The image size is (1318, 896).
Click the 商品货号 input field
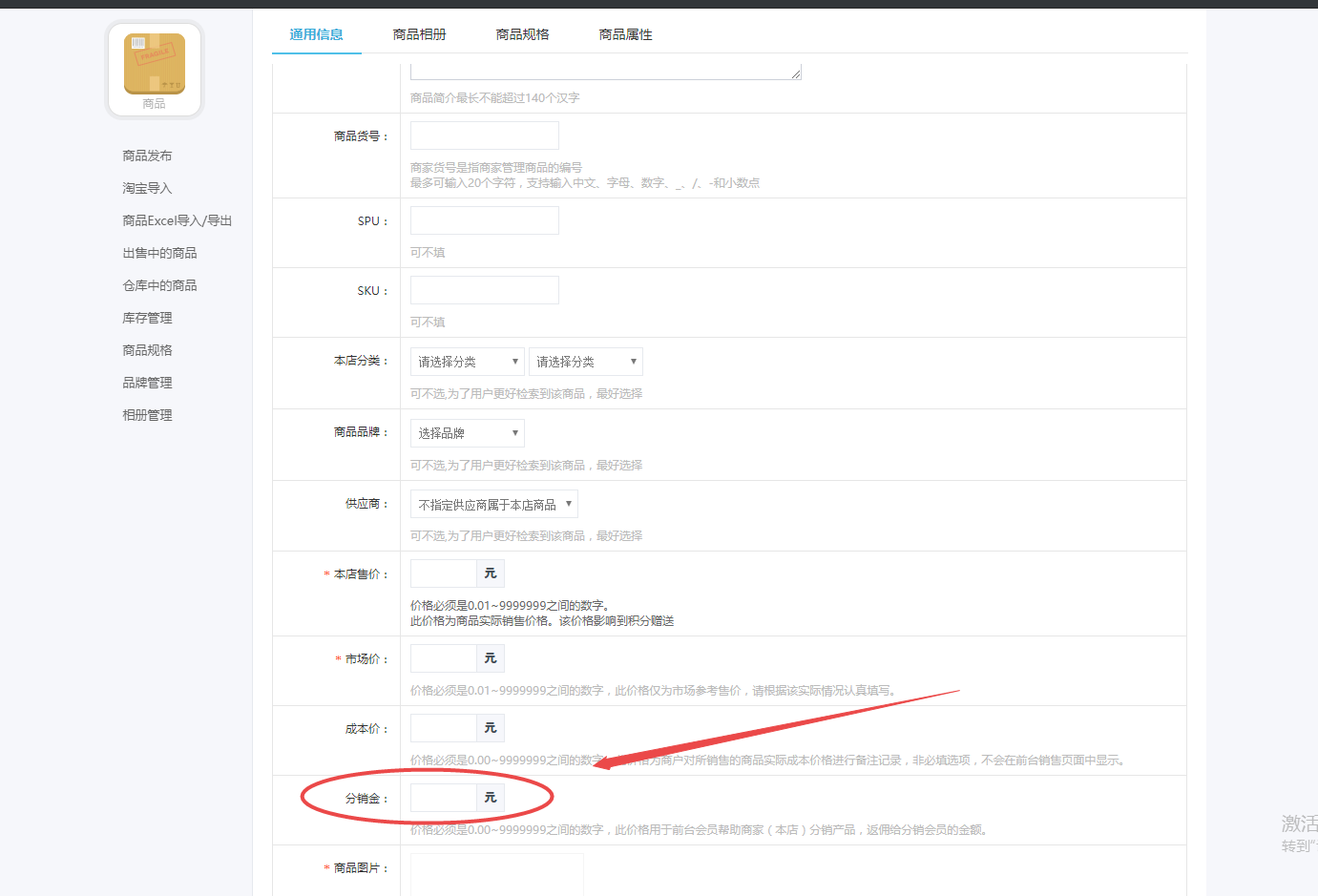point(484,135)
